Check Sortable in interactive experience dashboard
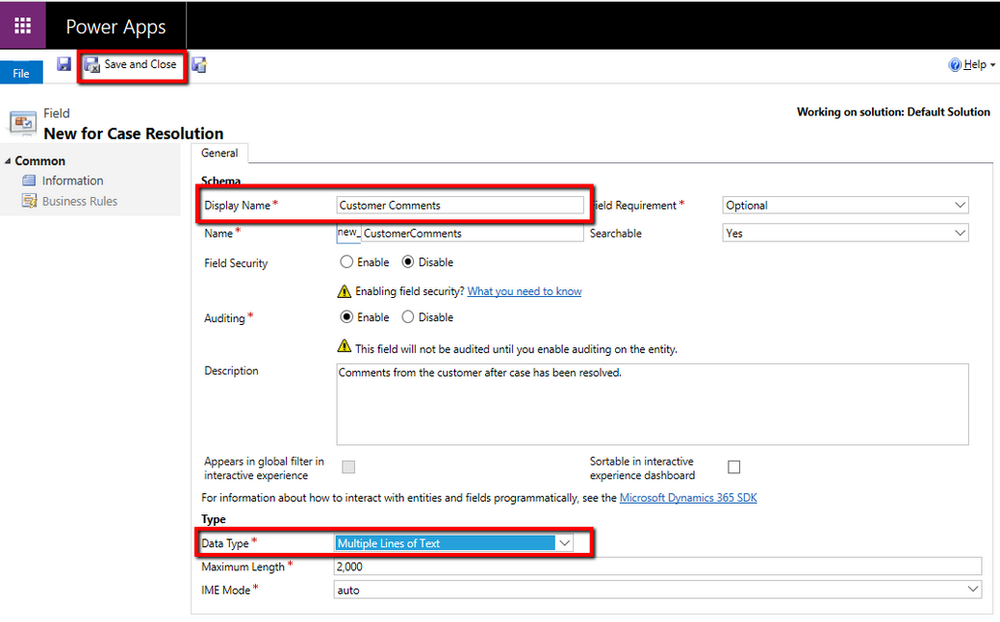The height and width of the screenshot is (622, 1000). 734,466
